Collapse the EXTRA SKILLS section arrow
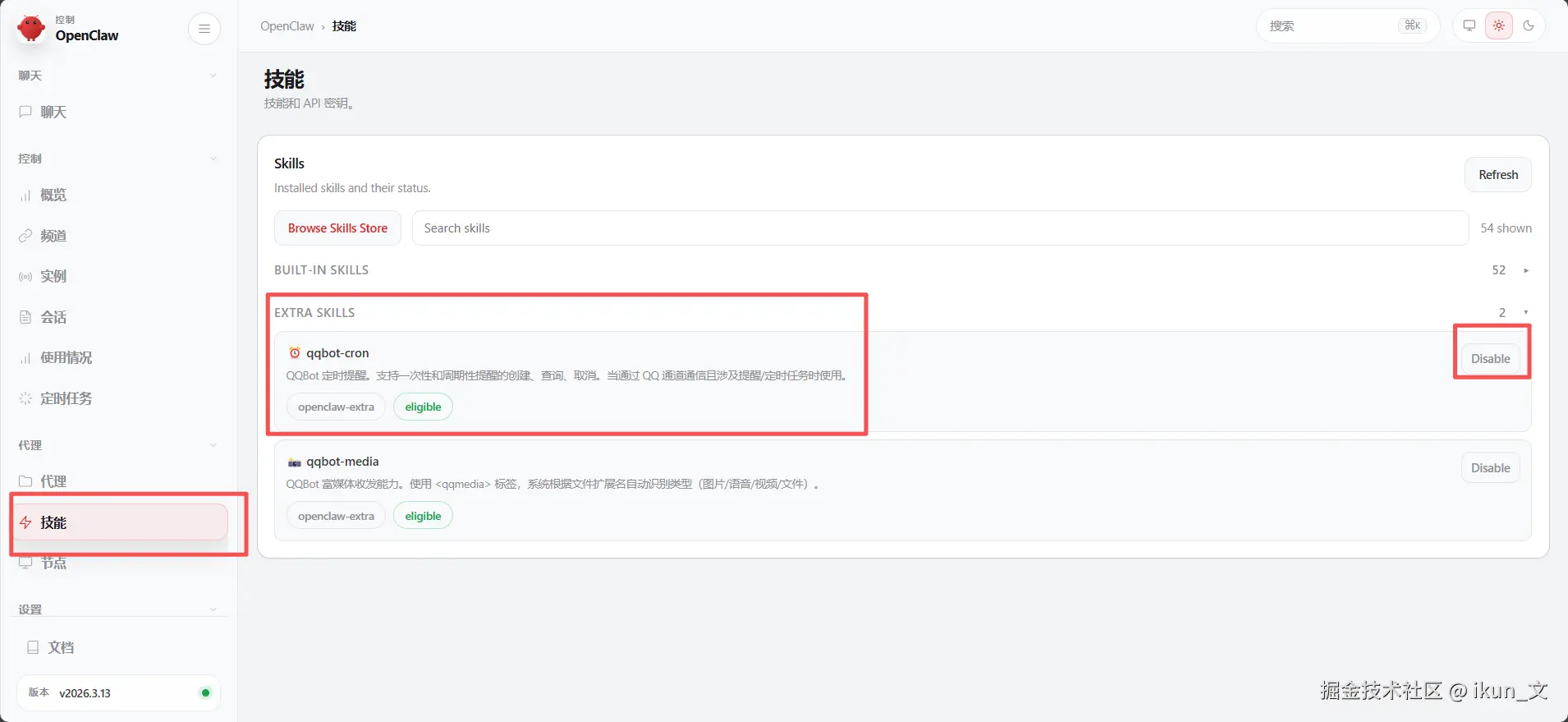The width and height of the screenshot is (1568, 722). 1526,312
